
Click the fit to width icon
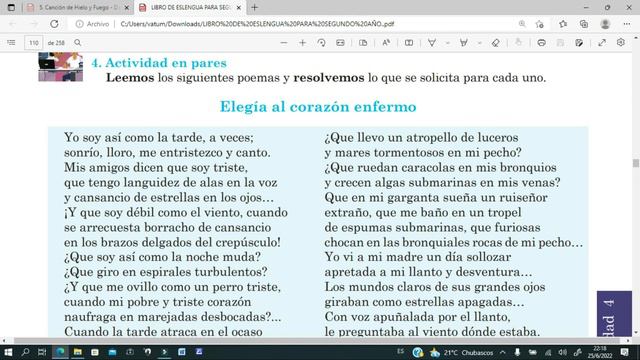click(340, 43)
